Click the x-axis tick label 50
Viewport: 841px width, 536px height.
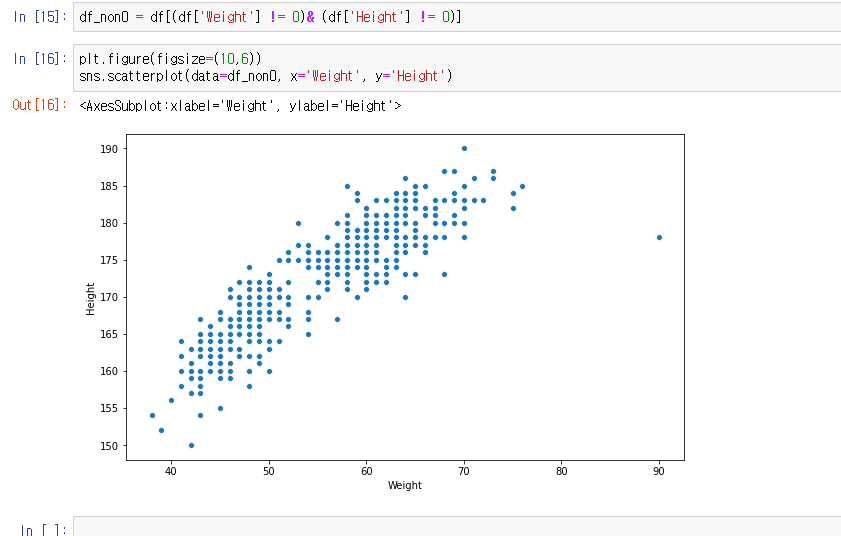[269, 471]
